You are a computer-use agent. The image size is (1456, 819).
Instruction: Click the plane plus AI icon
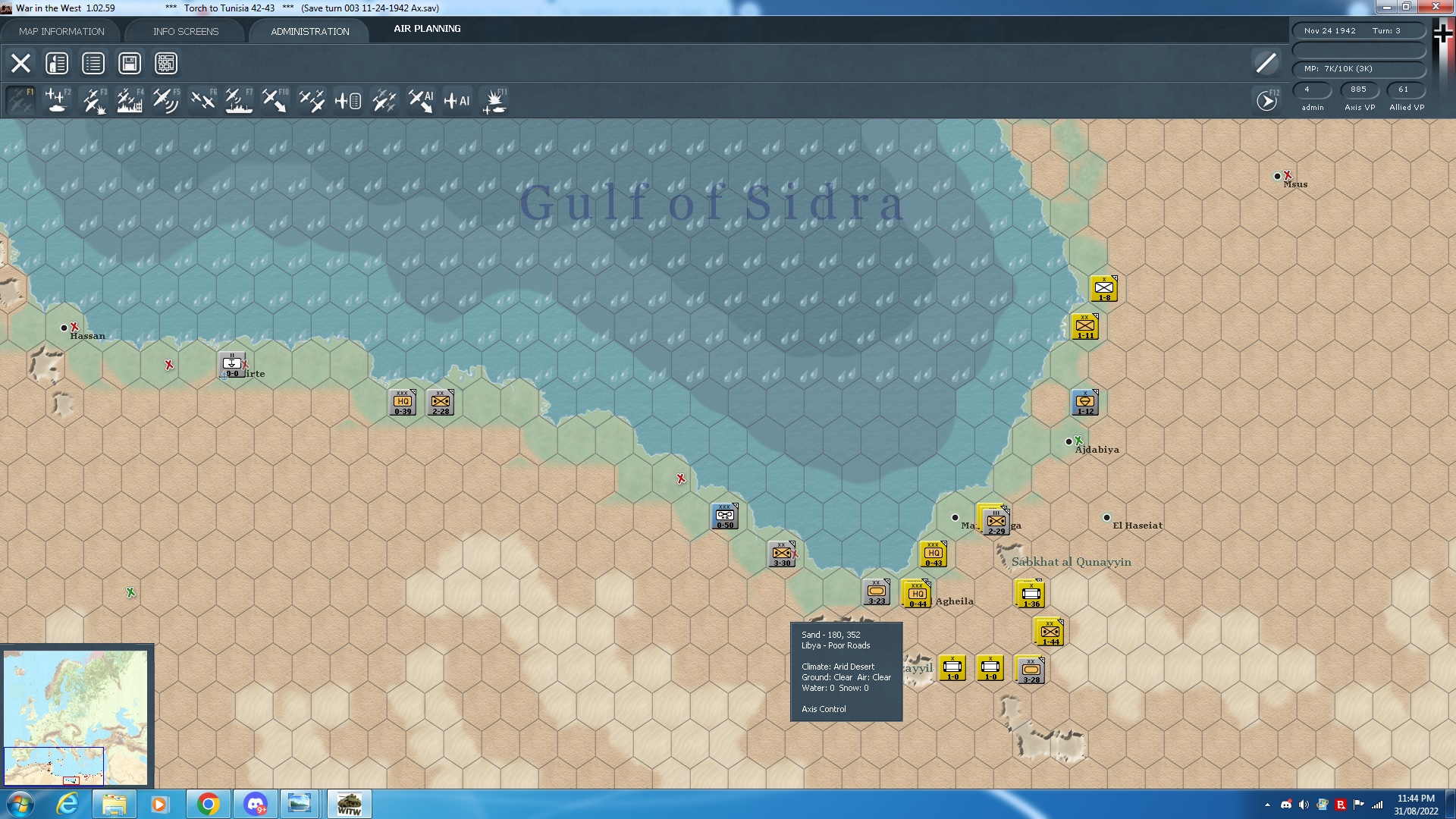[x=457, y=100]
